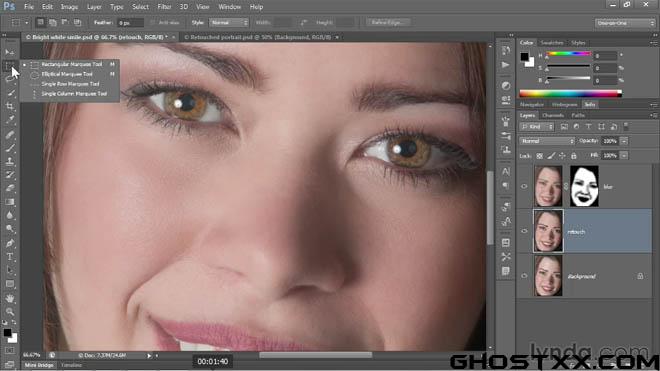
Task: Select the Eyedropper tool
Action: point(10,120)
